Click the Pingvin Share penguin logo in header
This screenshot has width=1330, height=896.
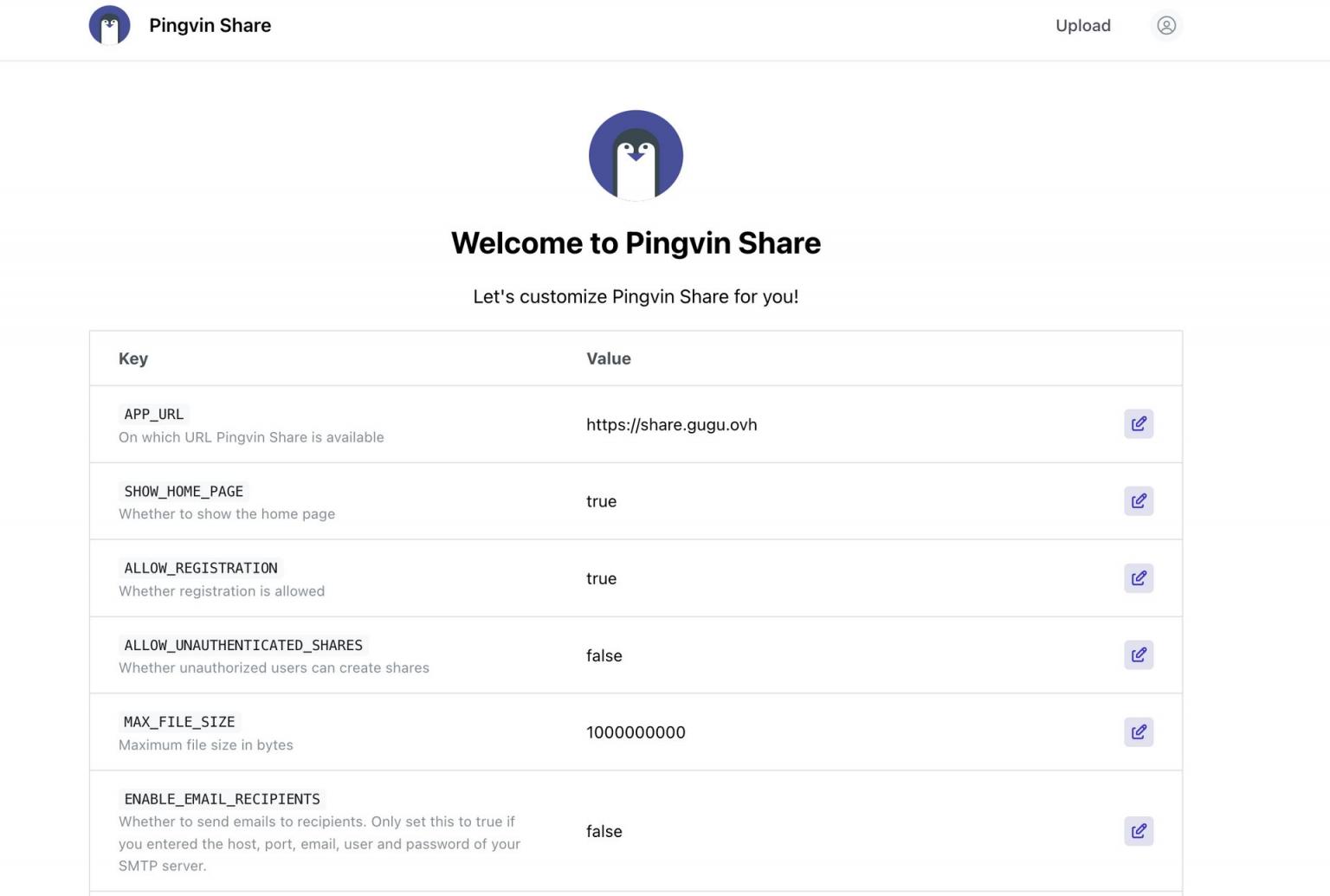pos(110,25)
